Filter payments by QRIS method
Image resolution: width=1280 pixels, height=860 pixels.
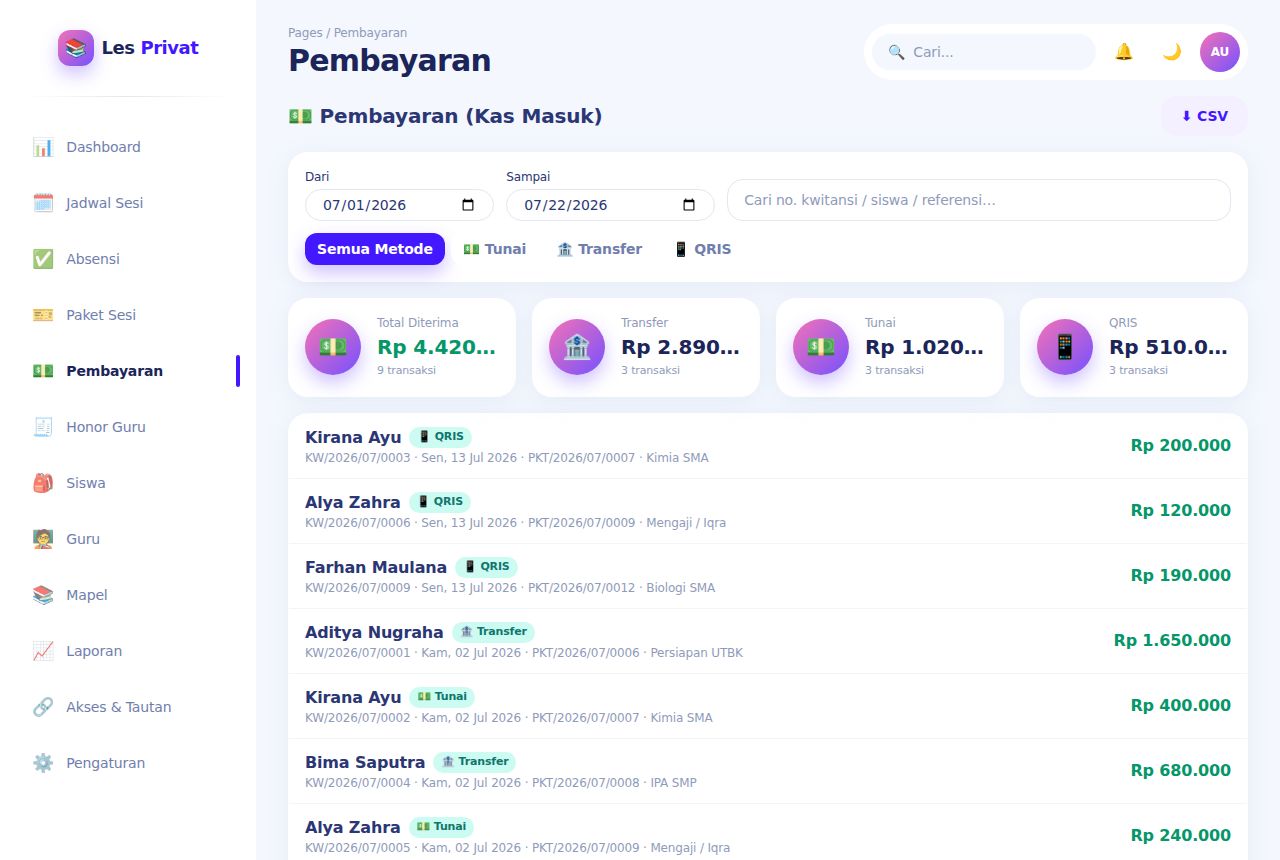coord(702,249)
